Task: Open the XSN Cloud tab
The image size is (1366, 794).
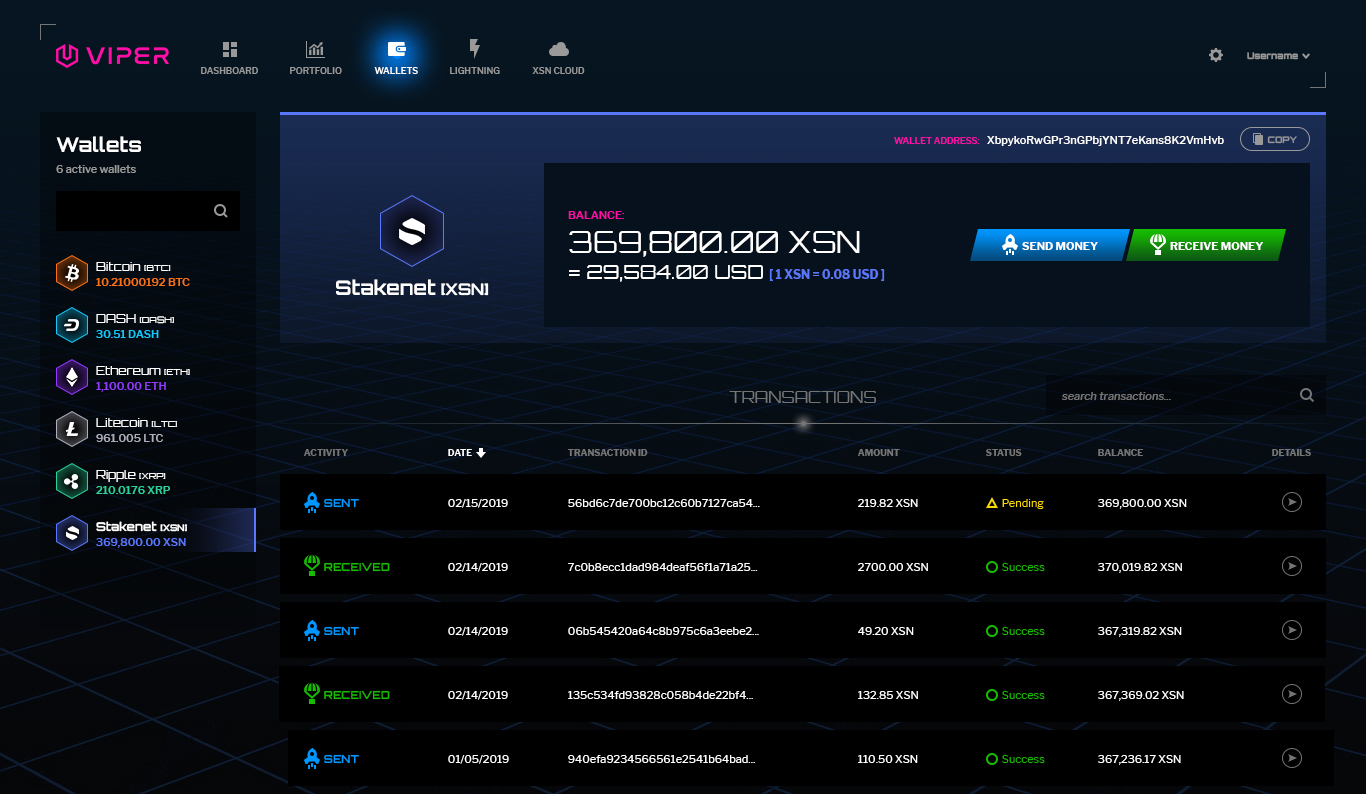Action: (558, 58)
